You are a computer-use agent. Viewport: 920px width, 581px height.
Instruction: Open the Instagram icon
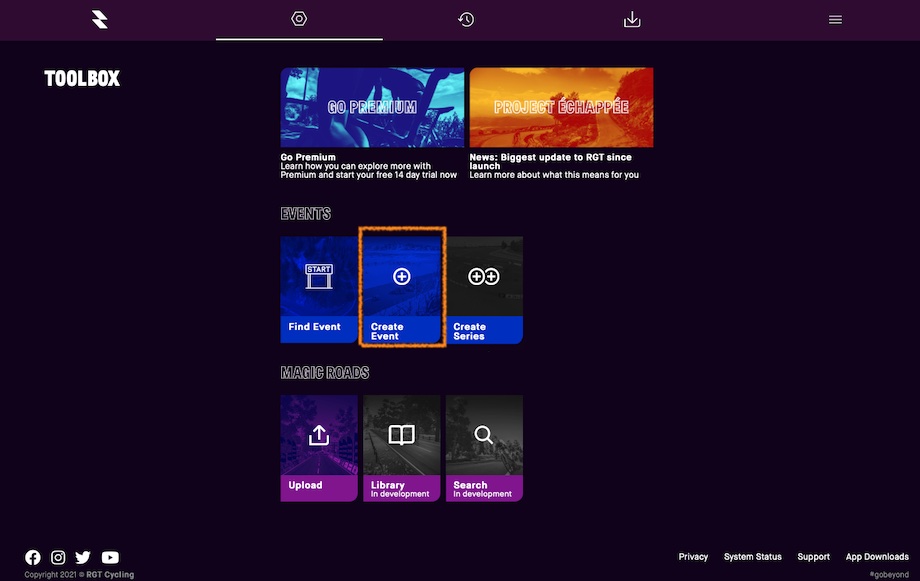58,557
